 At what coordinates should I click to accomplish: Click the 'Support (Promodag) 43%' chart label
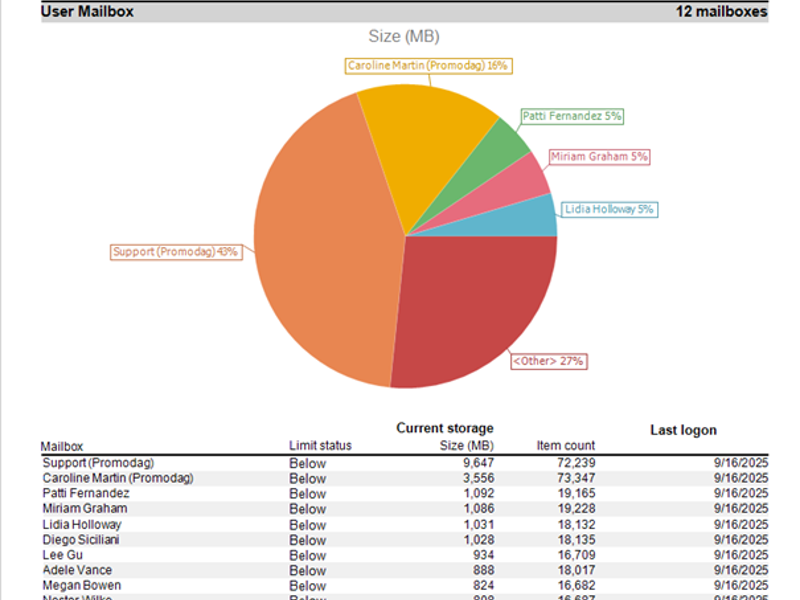click(175, 252)
